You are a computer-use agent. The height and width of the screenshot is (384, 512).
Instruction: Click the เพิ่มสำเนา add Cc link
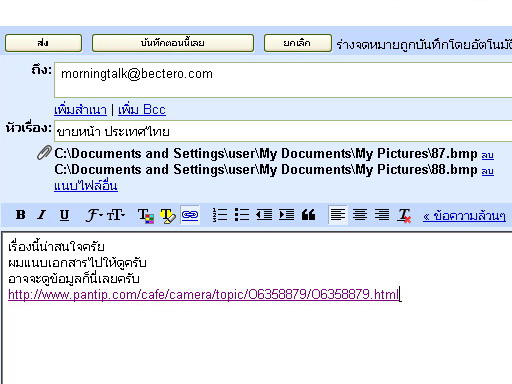[80, 110]
